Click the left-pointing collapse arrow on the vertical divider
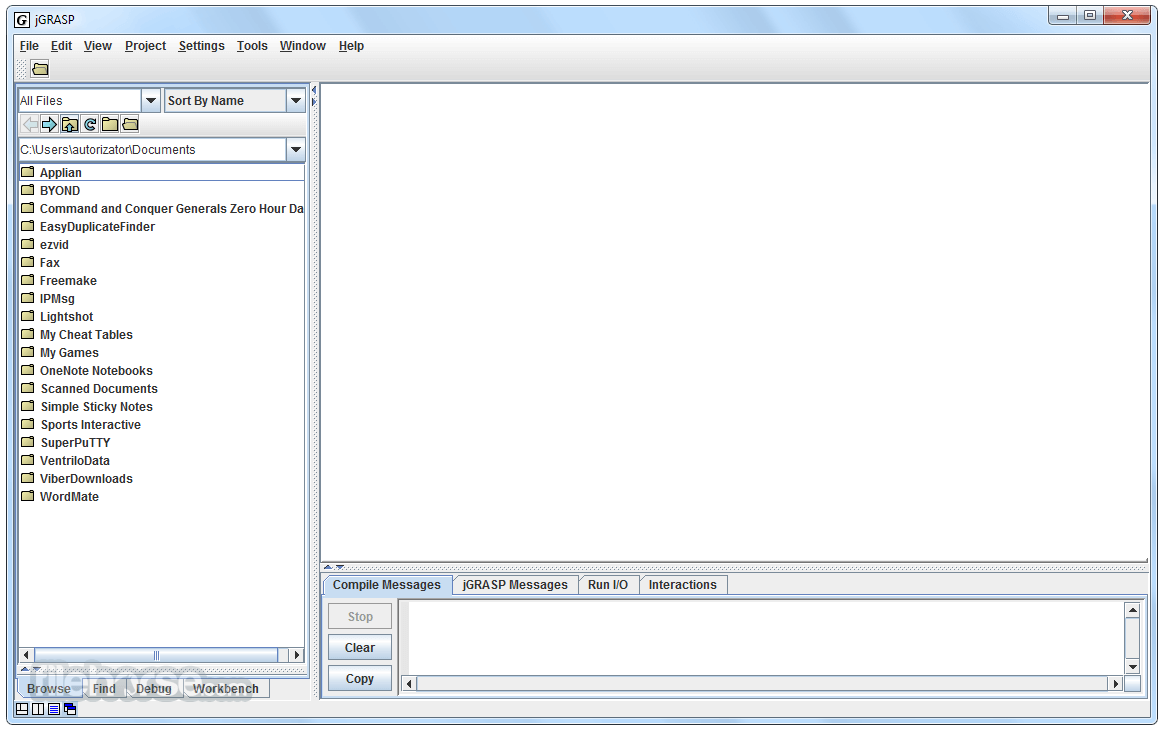 314,91
